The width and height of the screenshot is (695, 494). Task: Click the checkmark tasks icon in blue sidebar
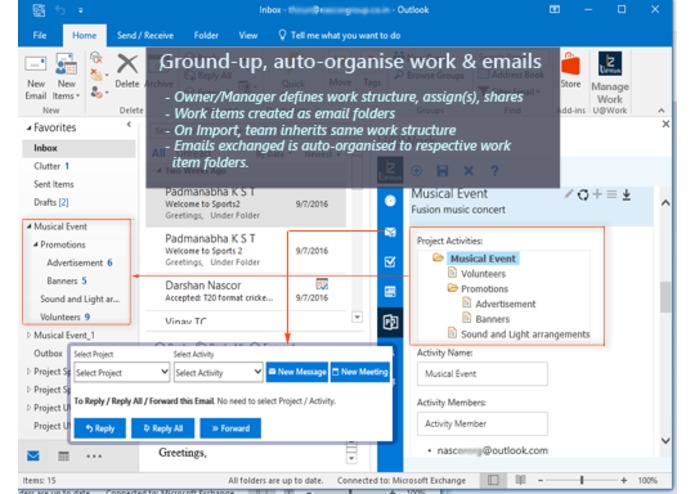390,262
